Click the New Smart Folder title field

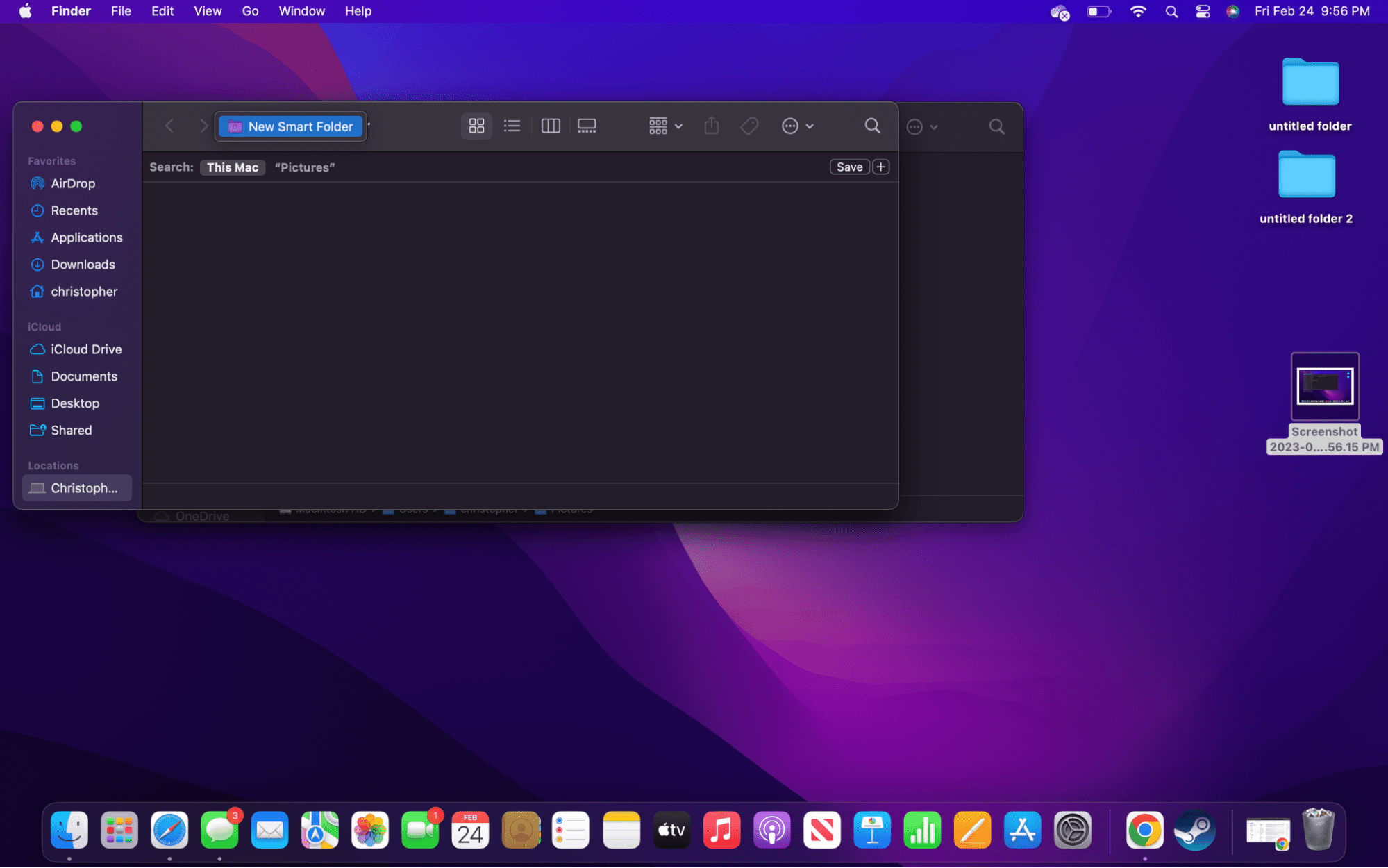pyautogui.click(x=291, y=126)
